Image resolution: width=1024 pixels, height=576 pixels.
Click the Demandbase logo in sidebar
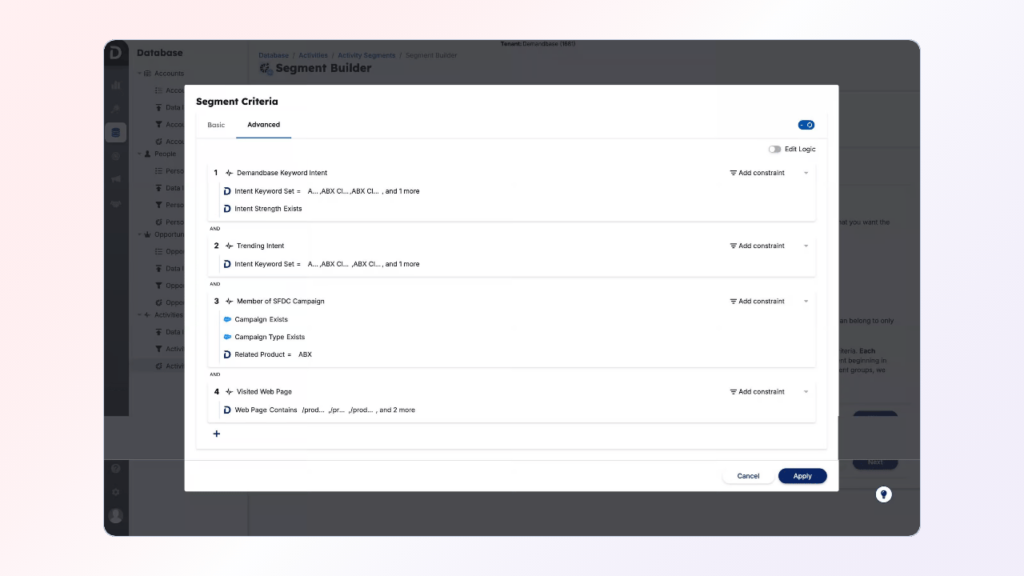[116, 52]
